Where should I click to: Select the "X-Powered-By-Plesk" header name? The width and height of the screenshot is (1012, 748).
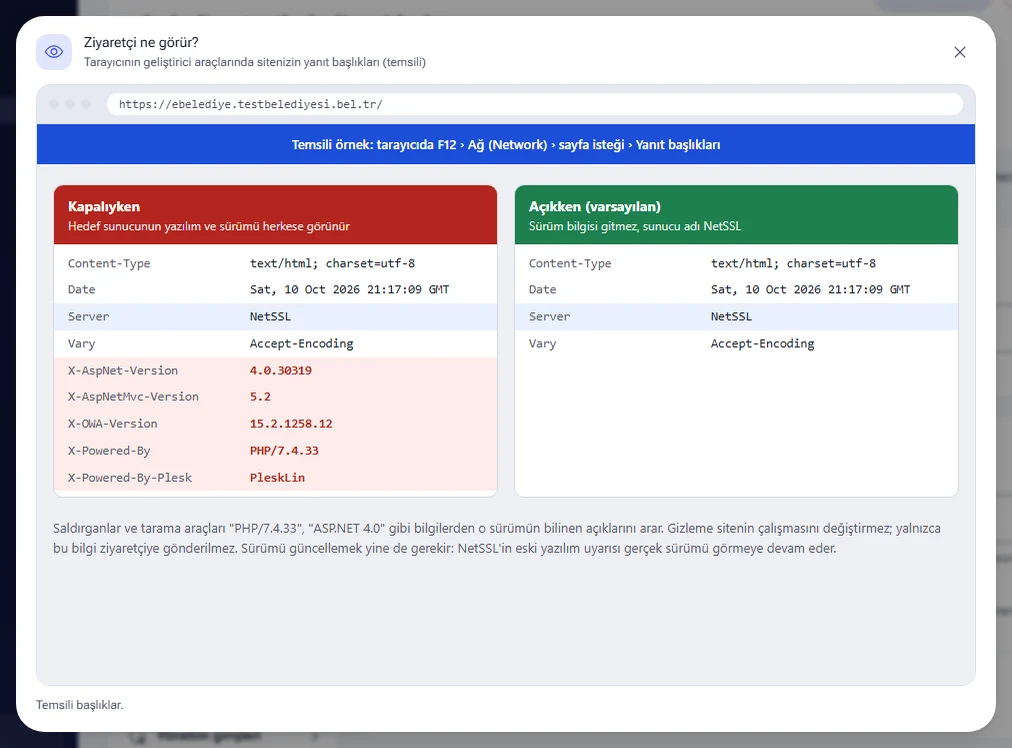[130, 478]
